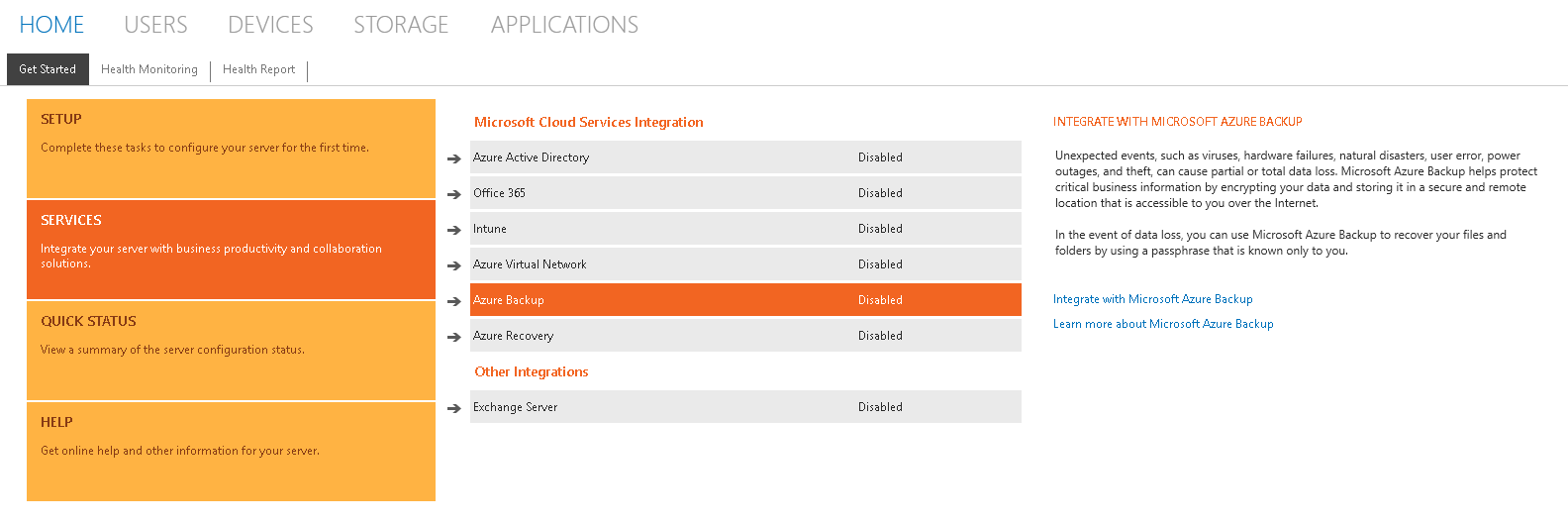Select the Azure Virtual Network row

[745, 264]
